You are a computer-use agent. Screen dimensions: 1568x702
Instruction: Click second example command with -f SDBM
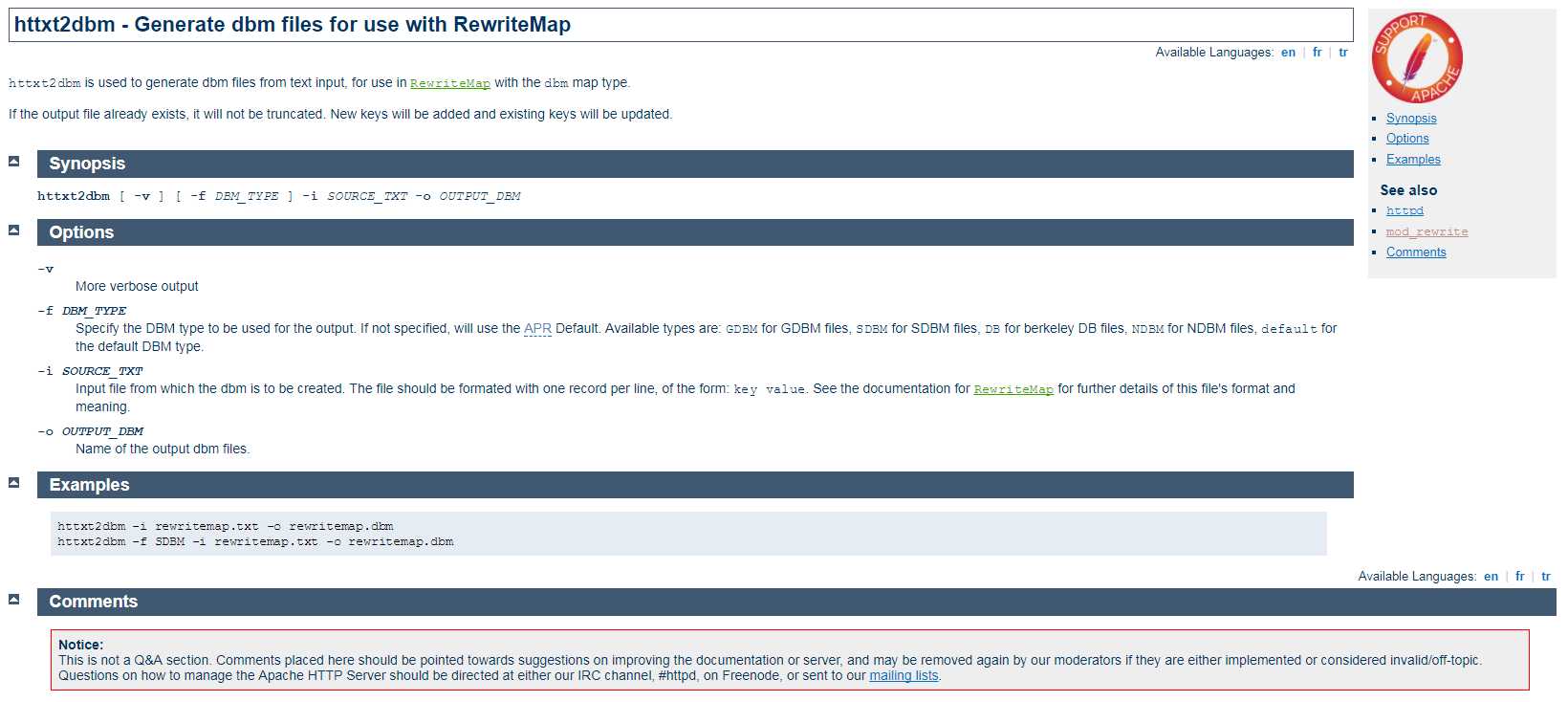pos(255,541)
